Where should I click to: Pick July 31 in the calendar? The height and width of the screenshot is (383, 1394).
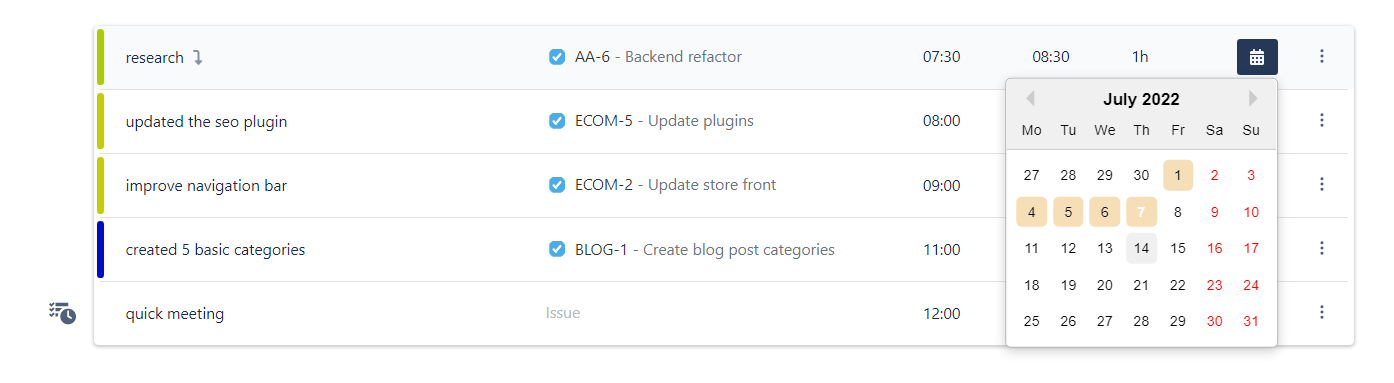[1251, 321]
